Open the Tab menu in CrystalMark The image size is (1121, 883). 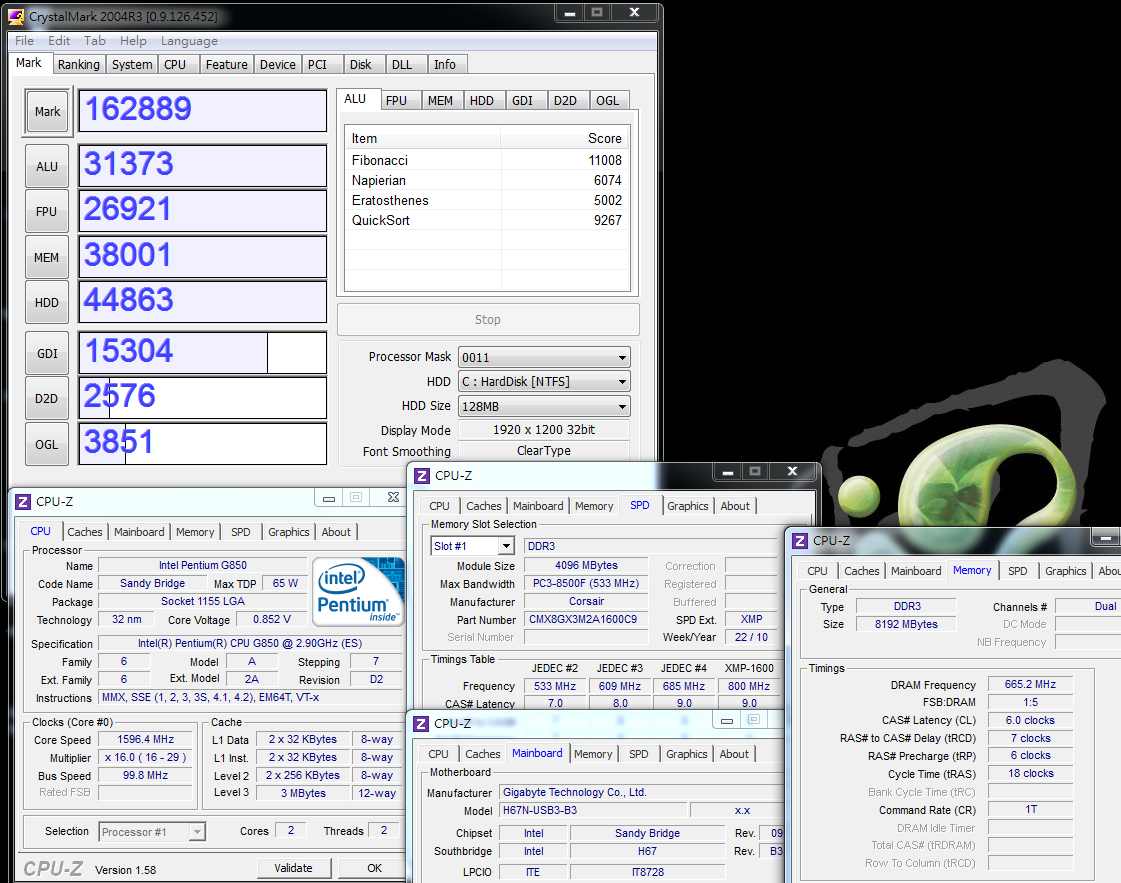point(94,41)
